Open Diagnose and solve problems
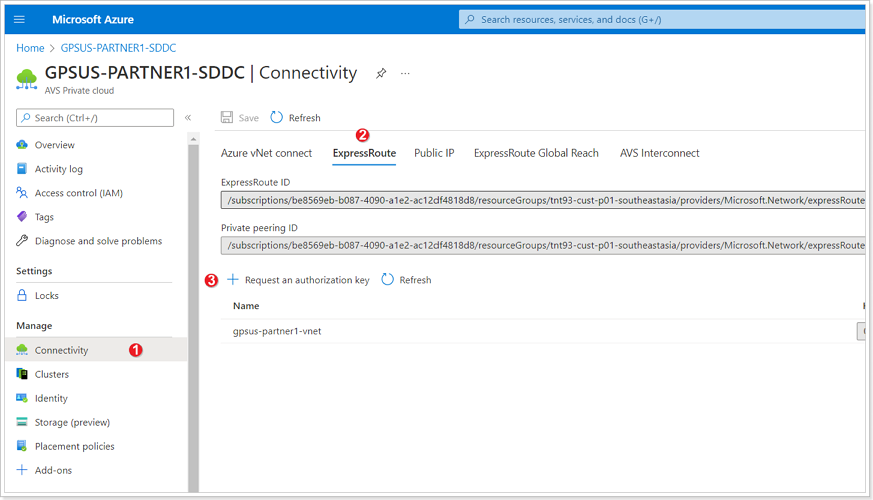Image resolution: width=873 pixels, height=500 pixels. (98, 241)
